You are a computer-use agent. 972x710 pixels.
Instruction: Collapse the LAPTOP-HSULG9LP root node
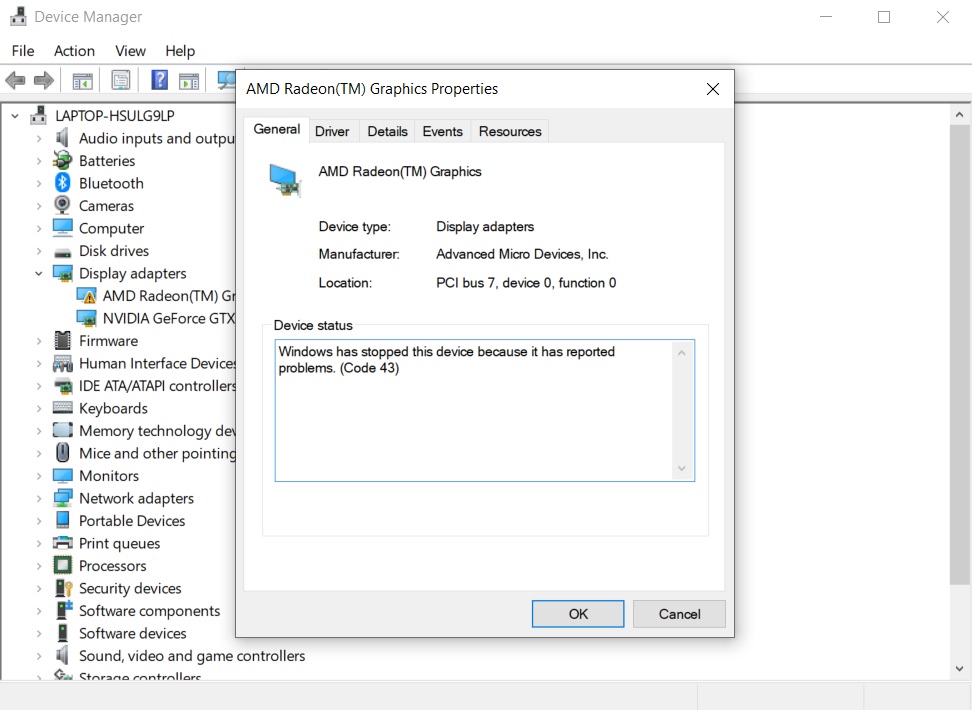click(x=15, y=116)
